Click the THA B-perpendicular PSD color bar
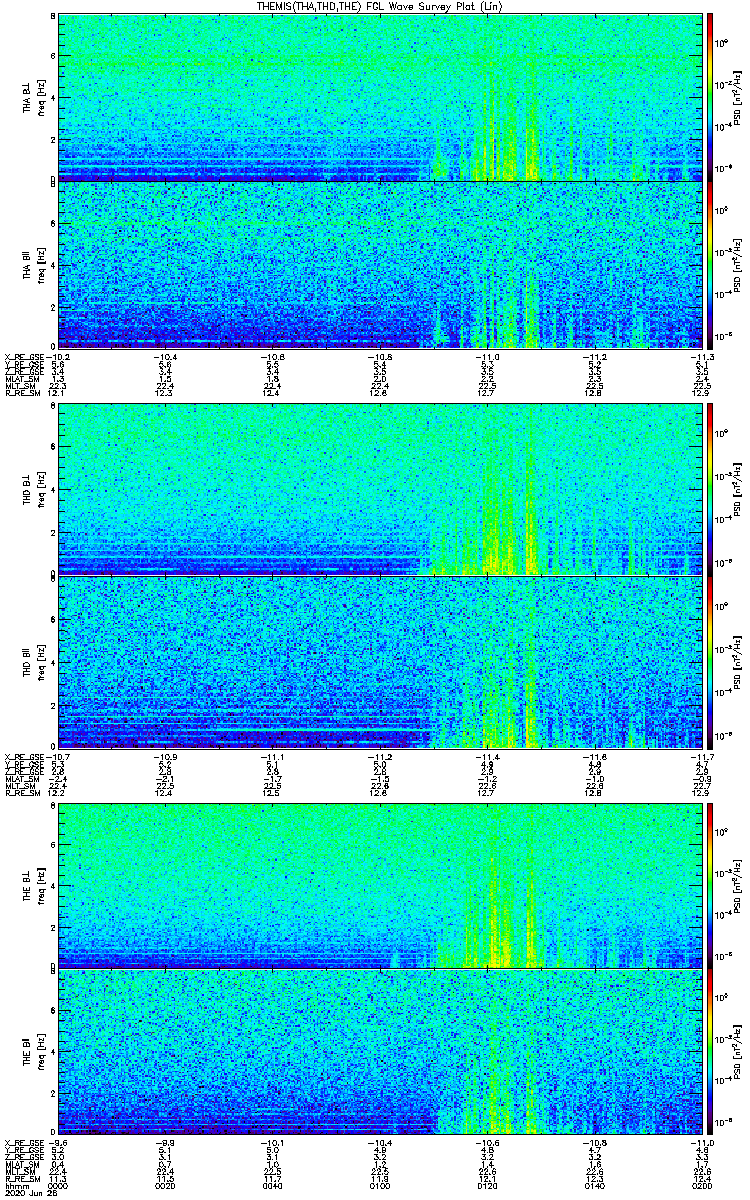This screenshot has height=1200, width=750. [710, 97]
